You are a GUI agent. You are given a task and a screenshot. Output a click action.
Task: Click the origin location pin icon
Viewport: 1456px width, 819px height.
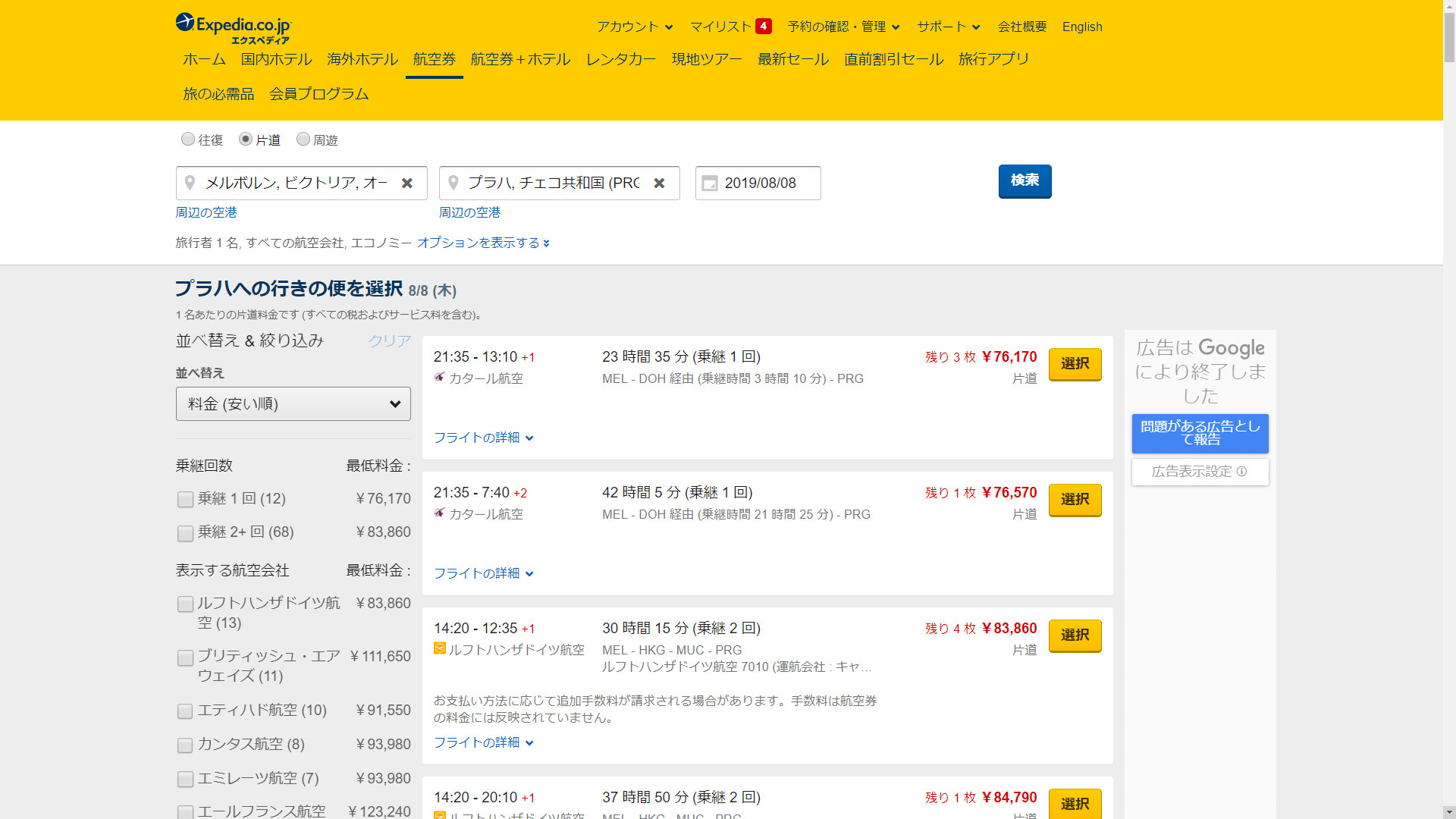pyautogui.click(x=190, y=183)
